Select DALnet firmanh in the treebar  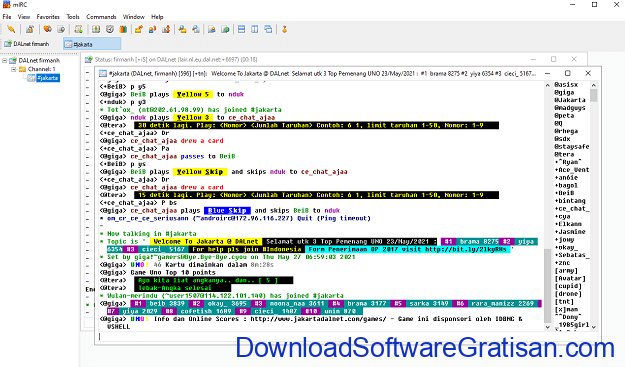click(39, 61)
